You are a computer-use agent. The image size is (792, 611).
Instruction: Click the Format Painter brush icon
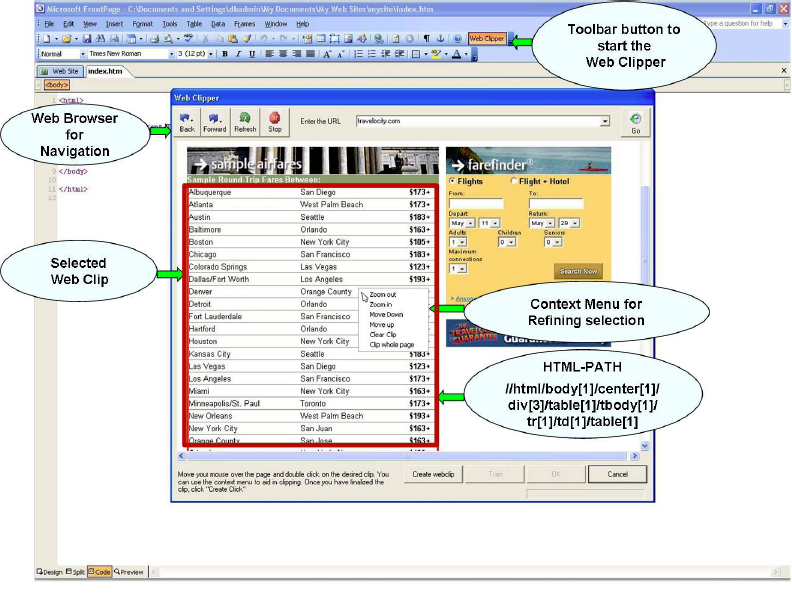pyautogui.click(x=246, y=39)
